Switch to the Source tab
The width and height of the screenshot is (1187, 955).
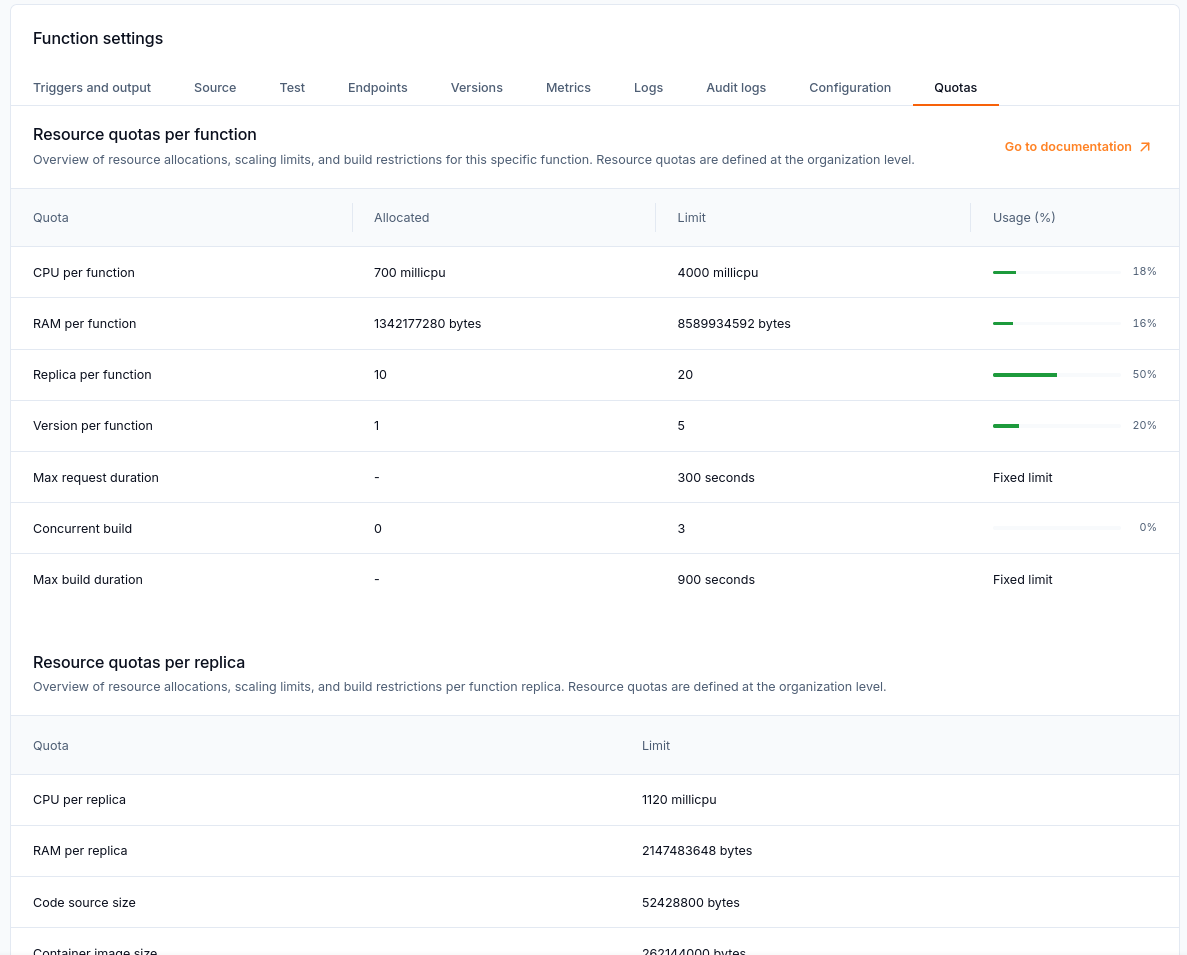tap(215, 88)
